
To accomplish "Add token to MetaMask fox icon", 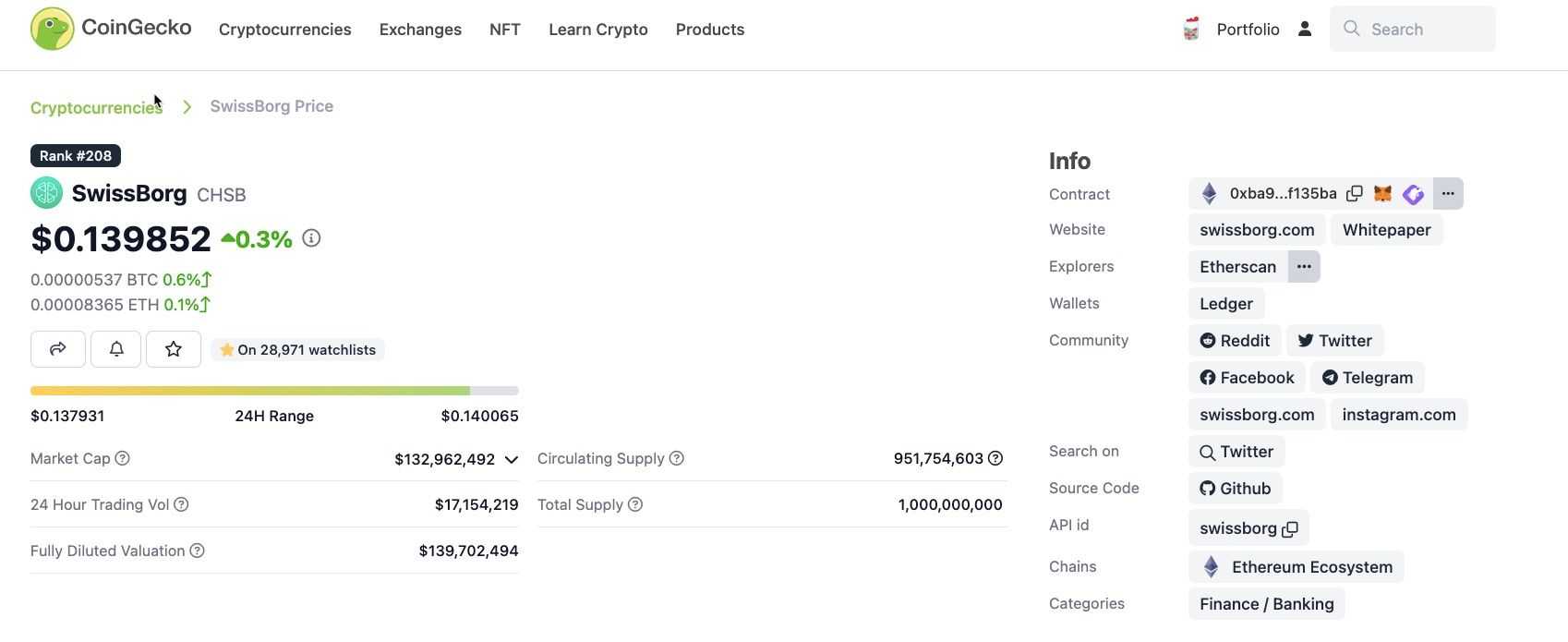I will (x=1382, y=193).
